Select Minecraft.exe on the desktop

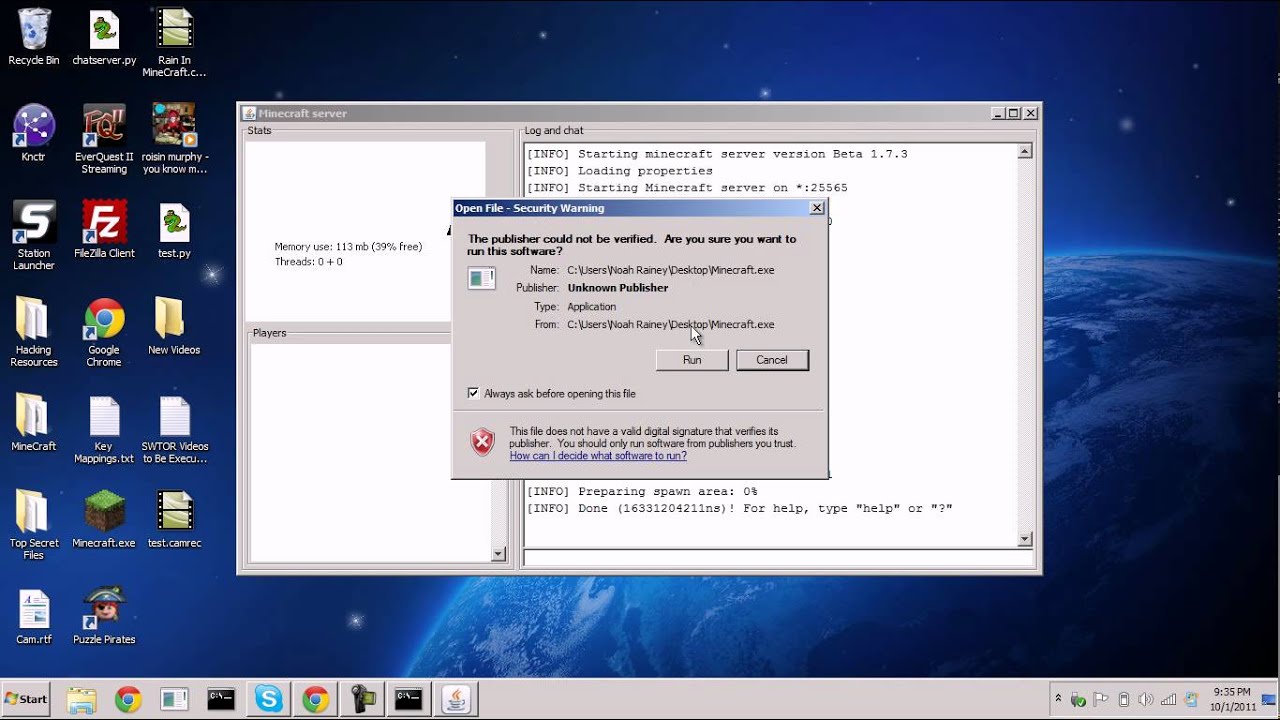pyautogui.click(x=104, y=519)
